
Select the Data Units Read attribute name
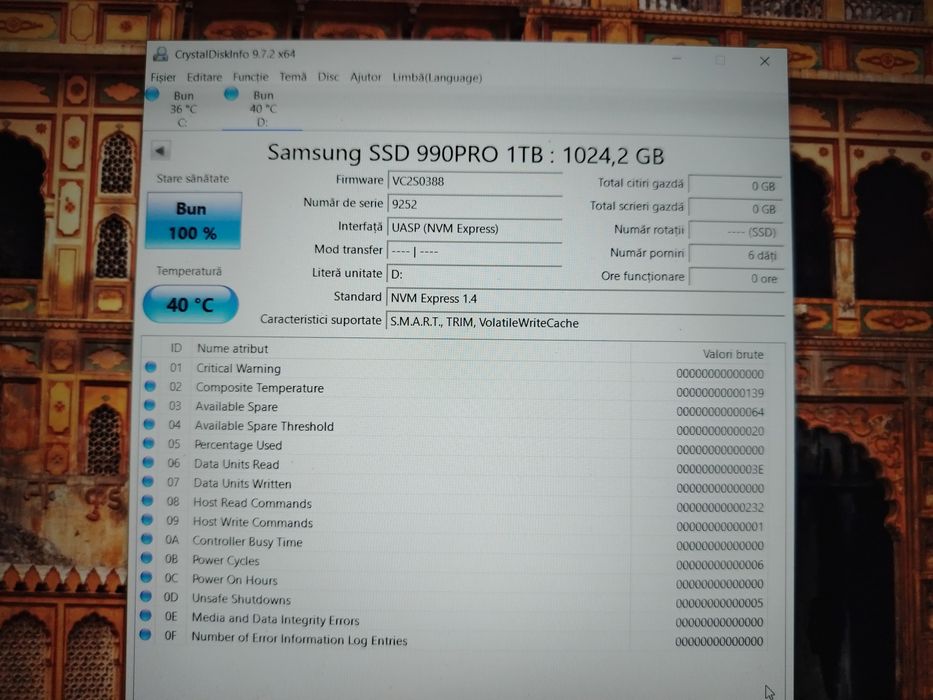(x=236, y=464)
